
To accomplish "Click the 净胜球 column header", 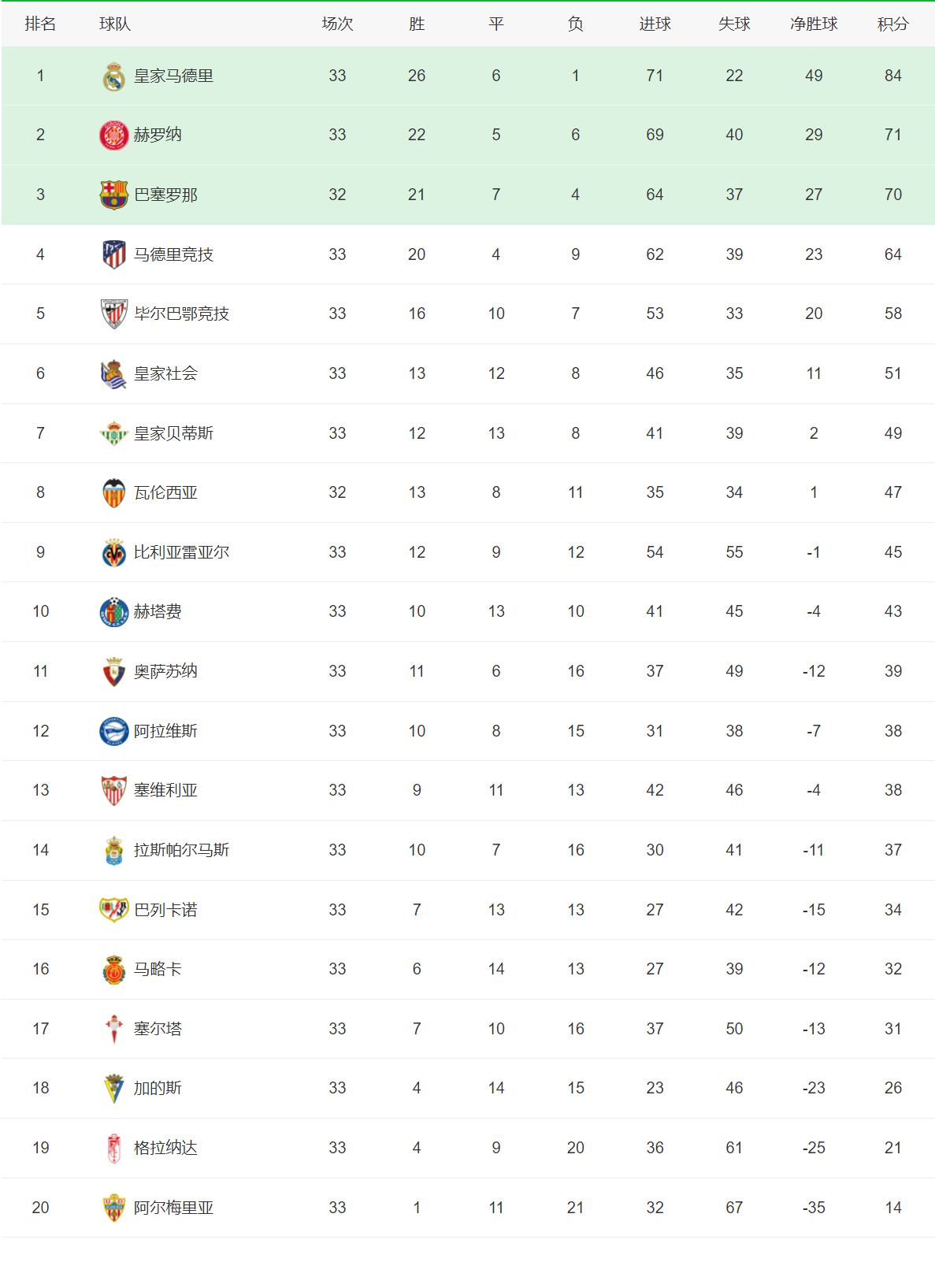I will pyautogui.click(x=814, y=24).
